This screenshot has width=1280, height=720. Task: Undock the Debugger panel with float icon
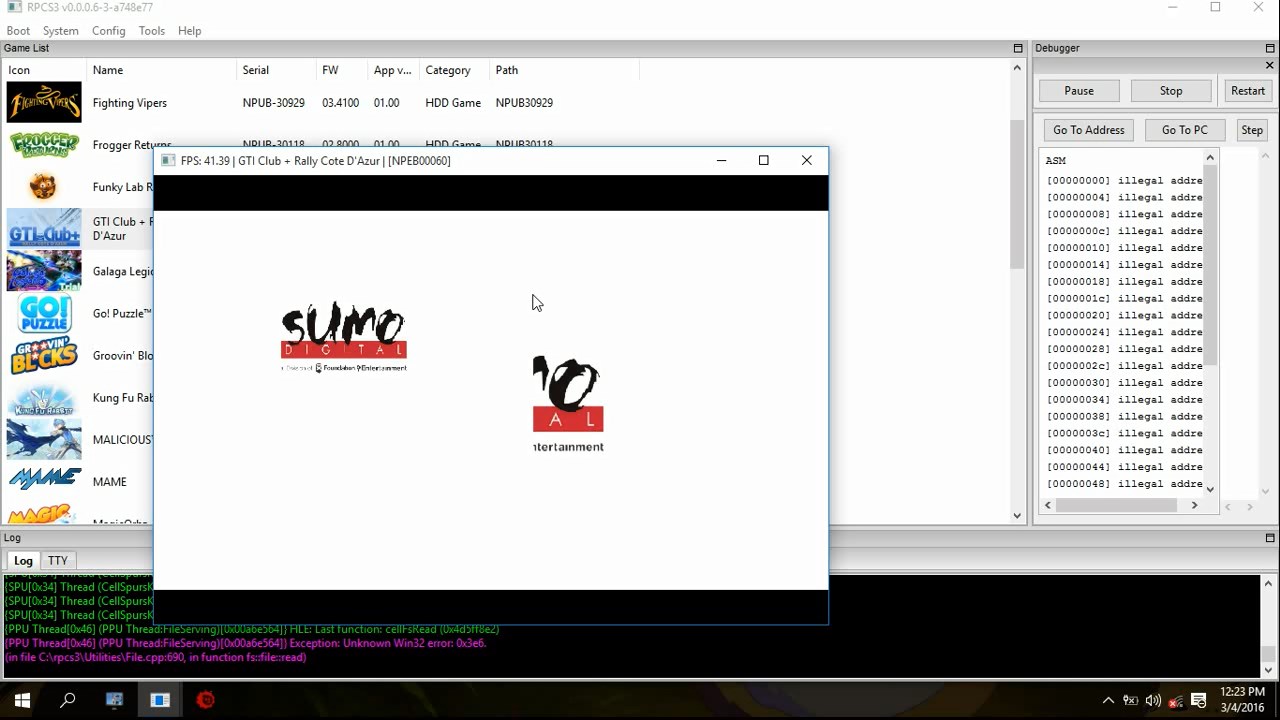[x=1270, y=48]
